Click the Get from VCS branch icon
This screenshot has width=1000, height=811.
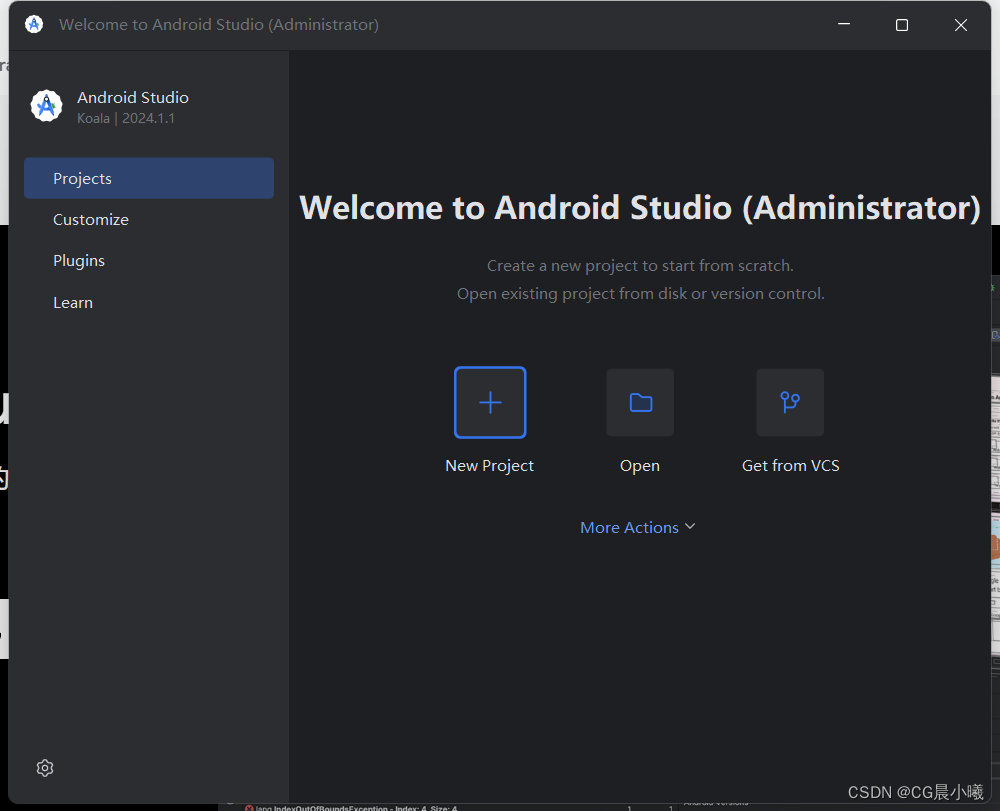point(790,402)
